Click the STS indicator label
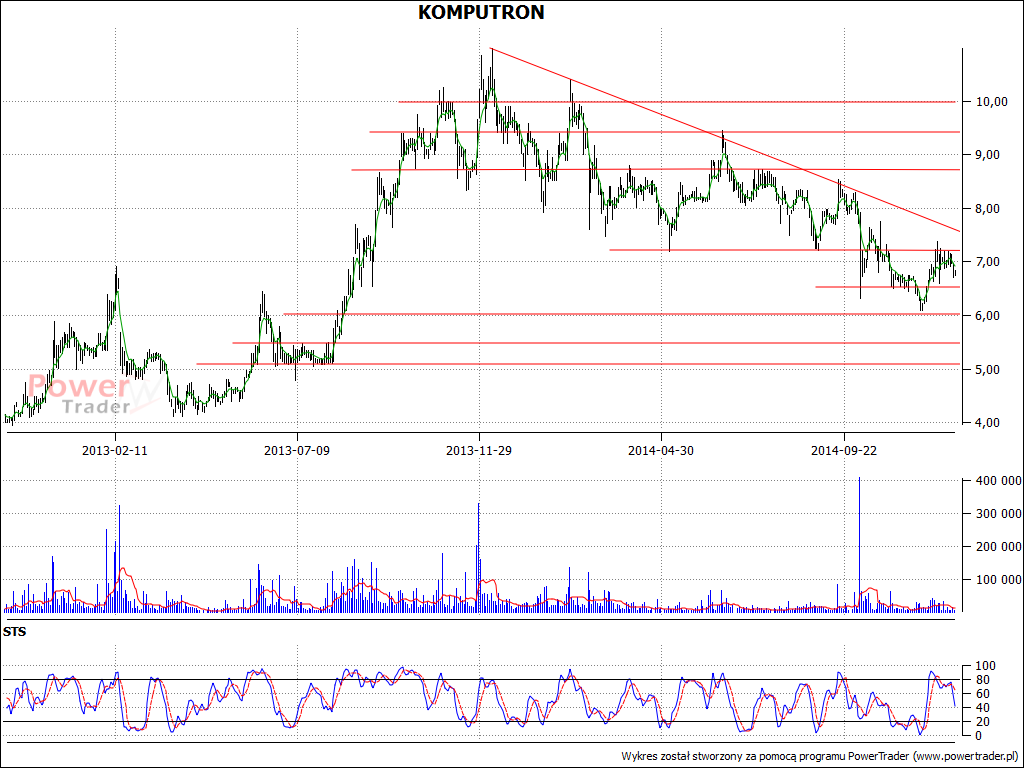Screen dimensions: 1024x768 pyautogui.click(x=14, y=632)
